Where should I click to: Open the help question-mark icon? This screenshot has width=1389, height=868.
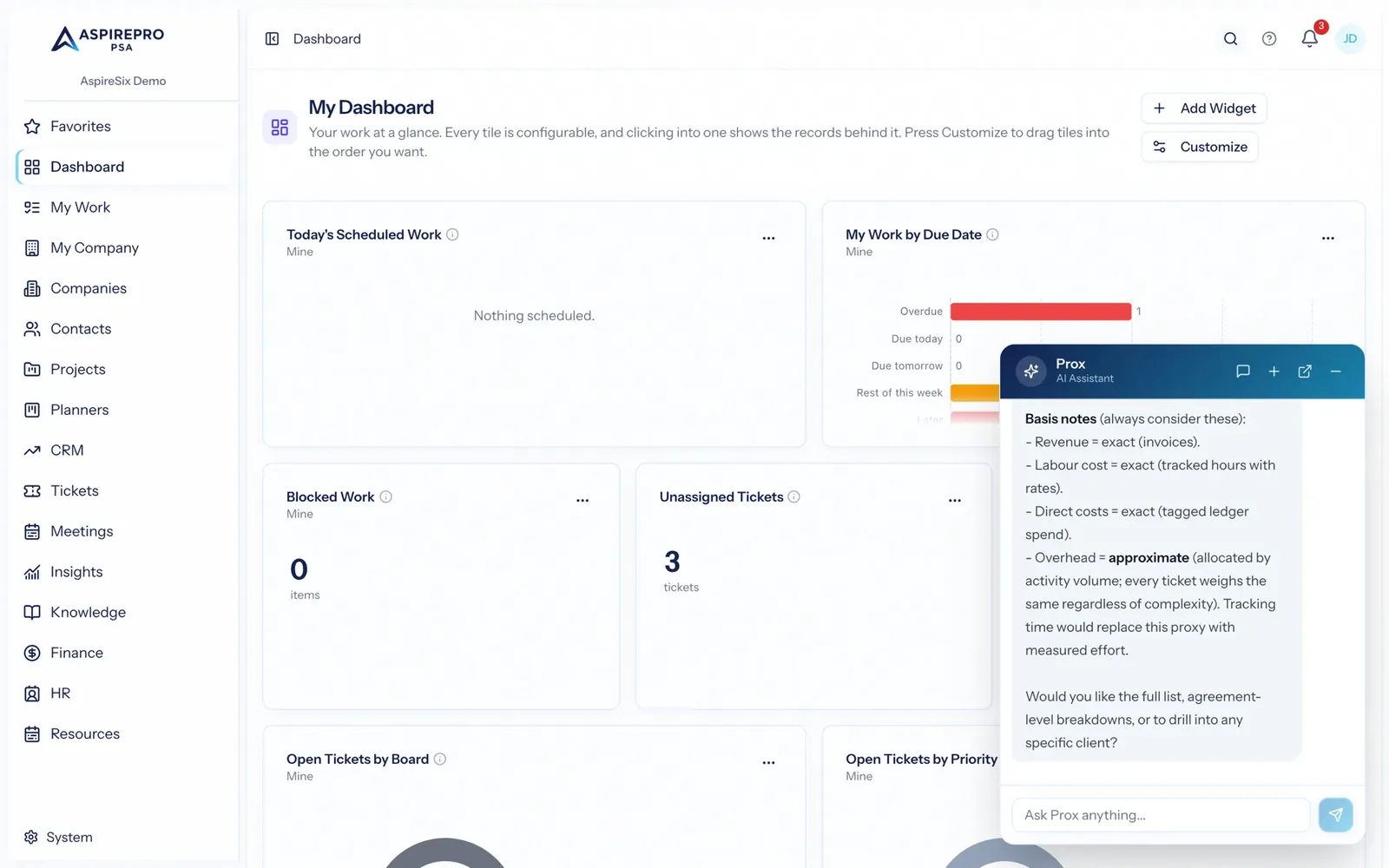(1269, 39)
